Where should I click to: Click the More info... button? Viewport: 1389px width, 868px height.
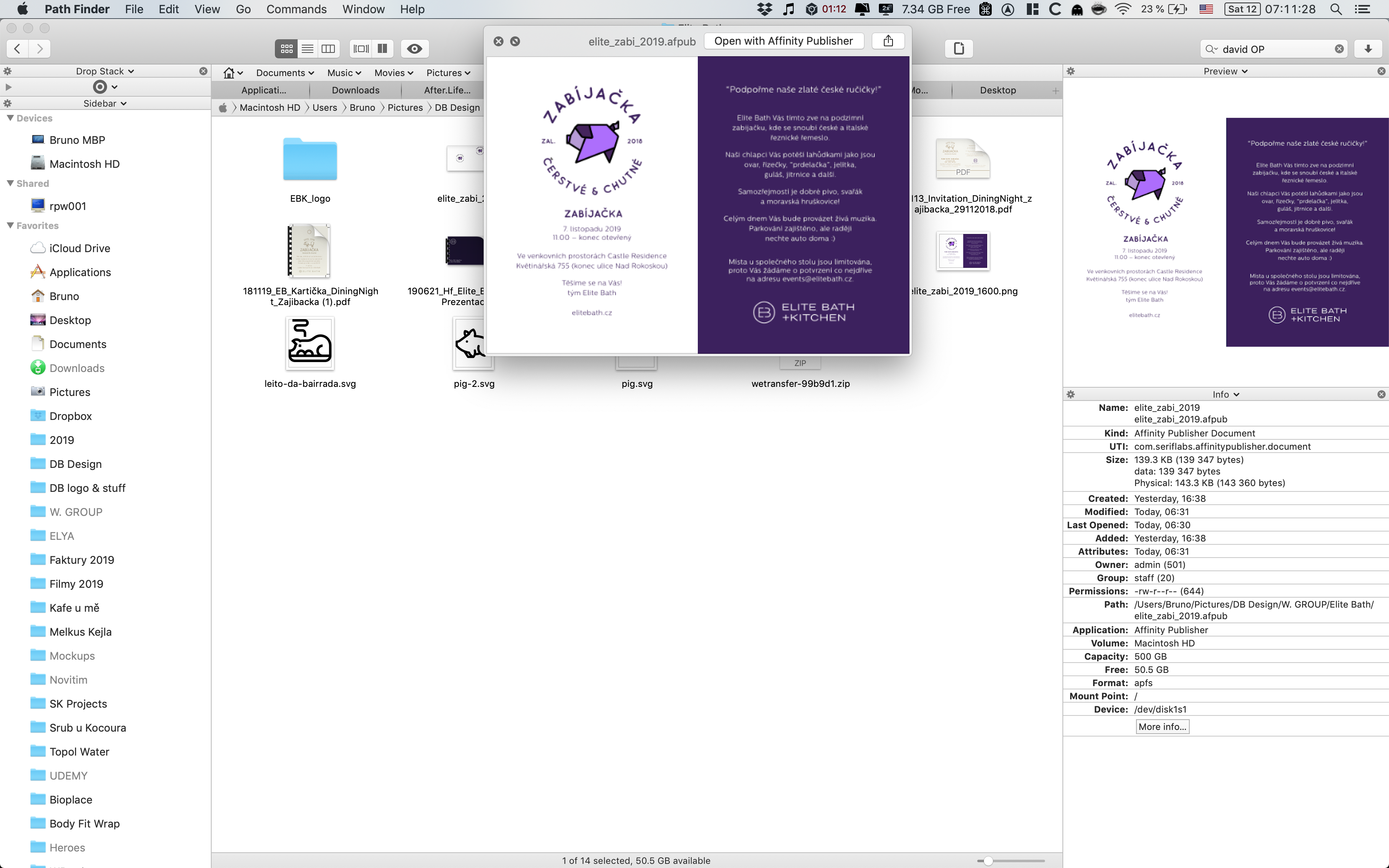tap(1162, 727)
